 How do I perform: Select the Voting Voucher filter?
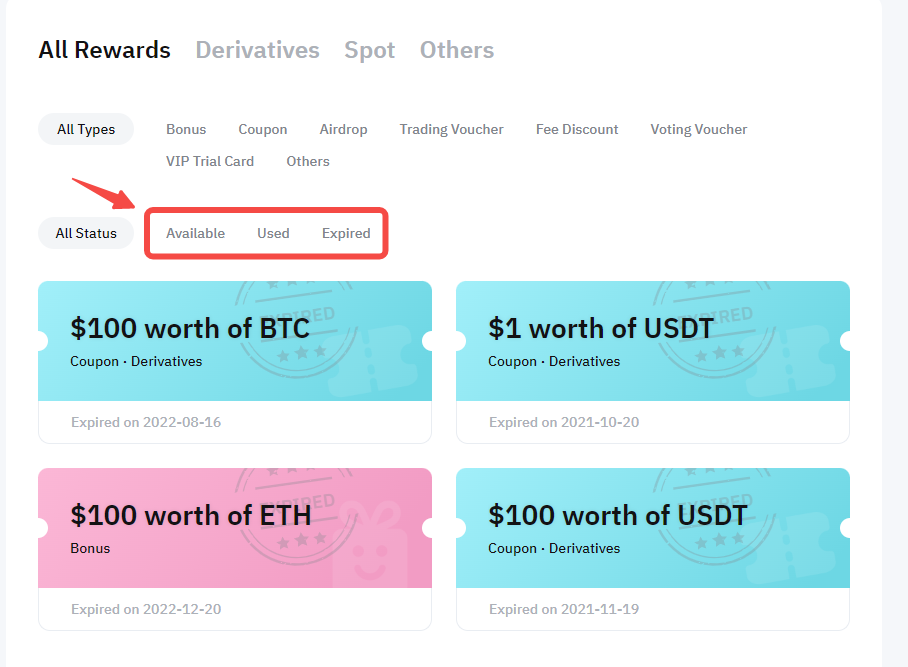[x=698, y=129]
